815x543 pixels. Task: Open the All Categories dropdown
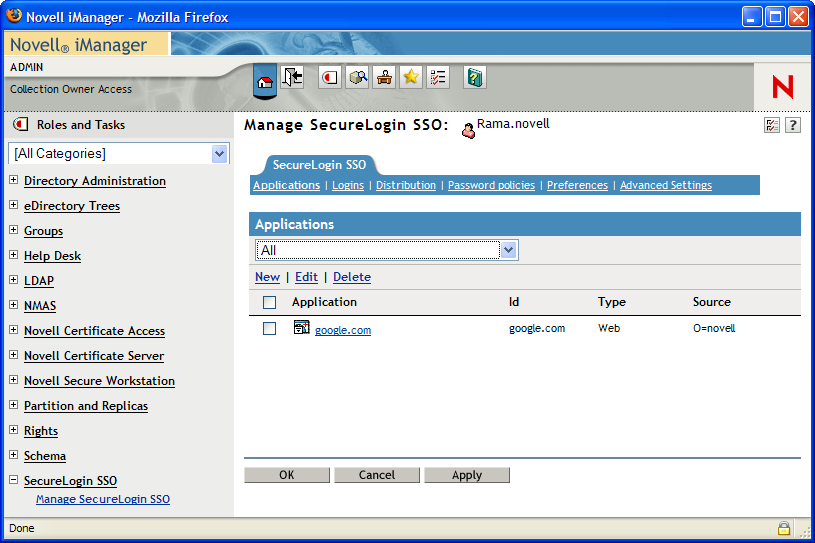point(219,154)
